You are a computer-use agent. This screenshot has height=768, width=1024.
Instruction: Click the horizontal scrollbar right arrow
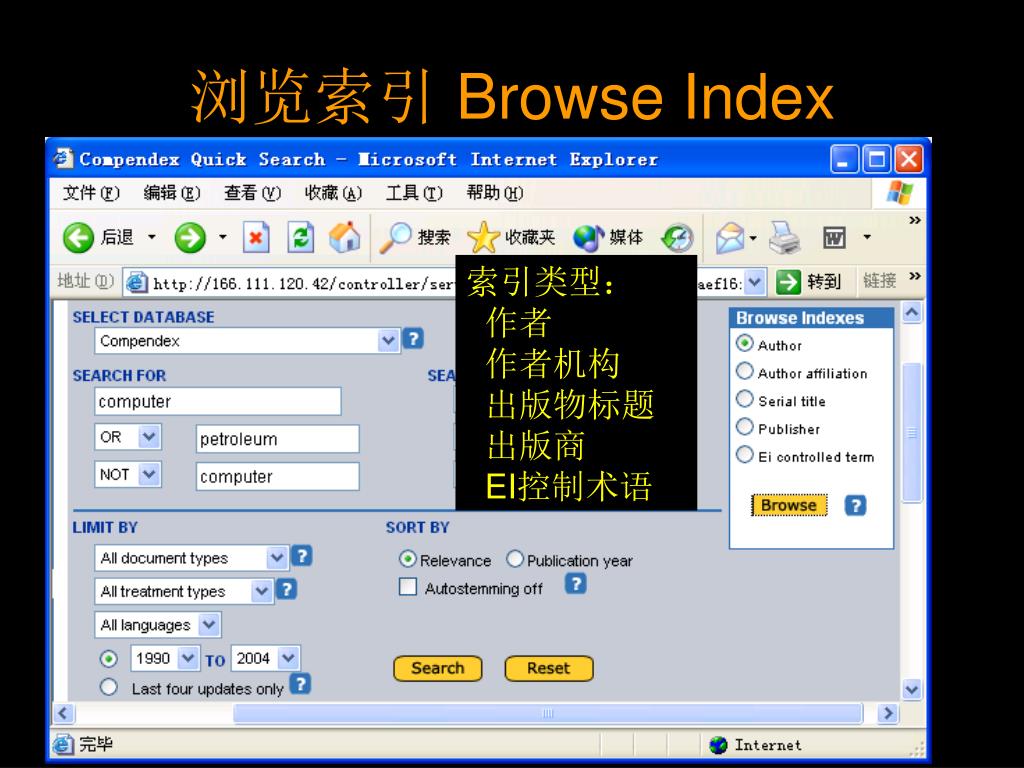[x=887, y=713]
